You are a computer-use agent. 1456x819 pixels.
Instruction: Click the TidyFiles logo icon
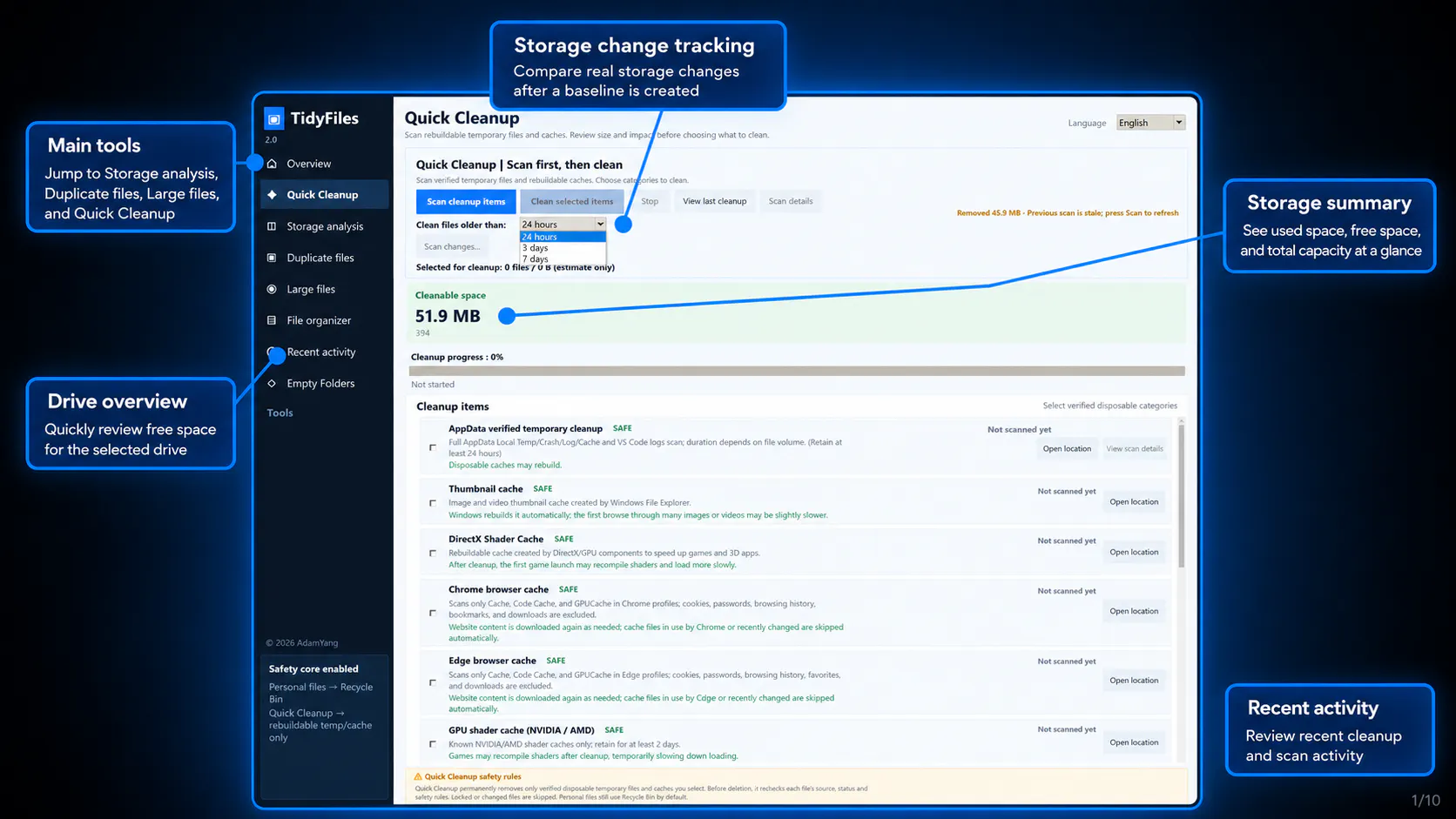273,118
